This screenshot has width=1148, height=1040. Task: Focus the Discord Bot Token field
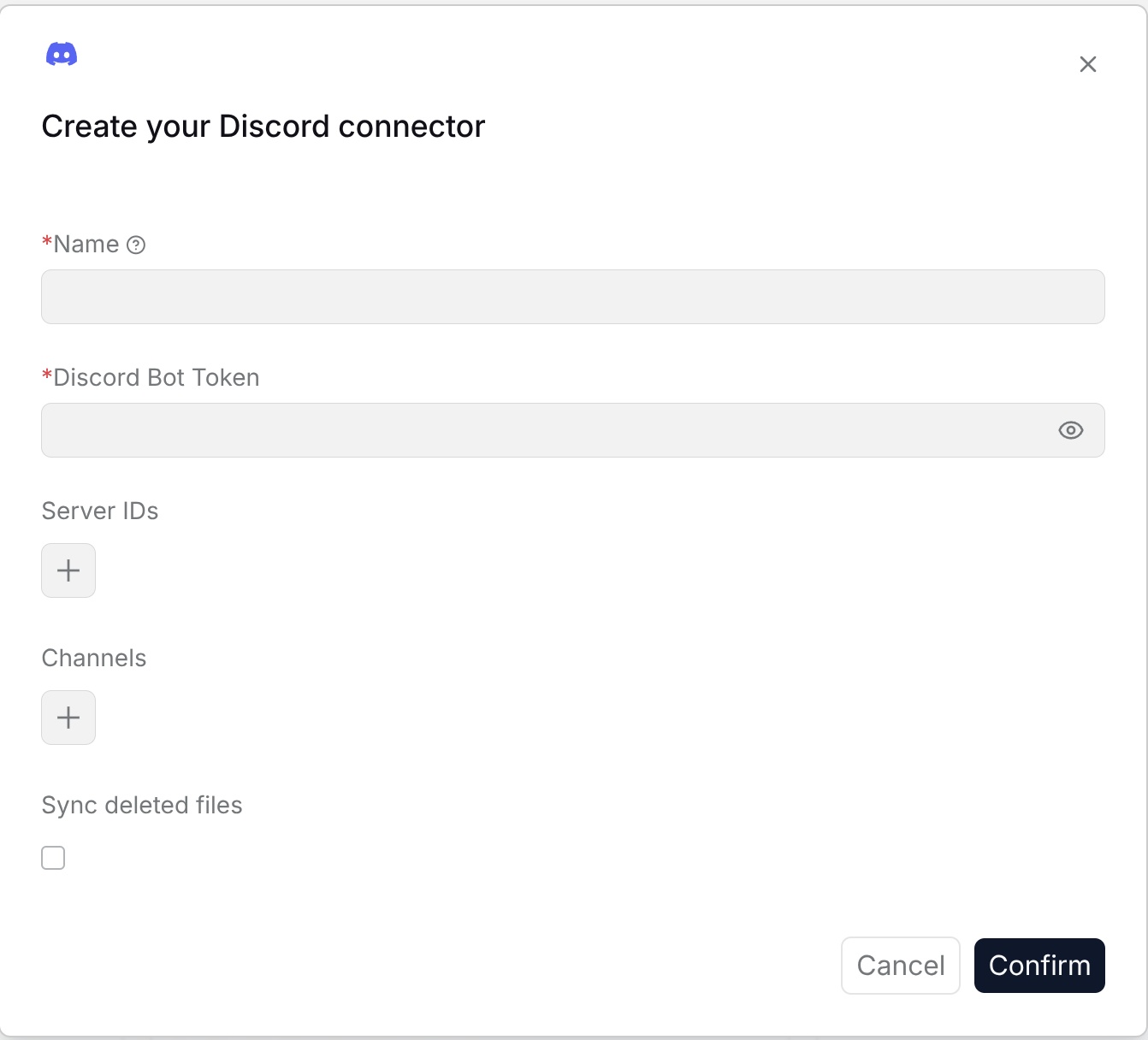(x=573, y=430)
